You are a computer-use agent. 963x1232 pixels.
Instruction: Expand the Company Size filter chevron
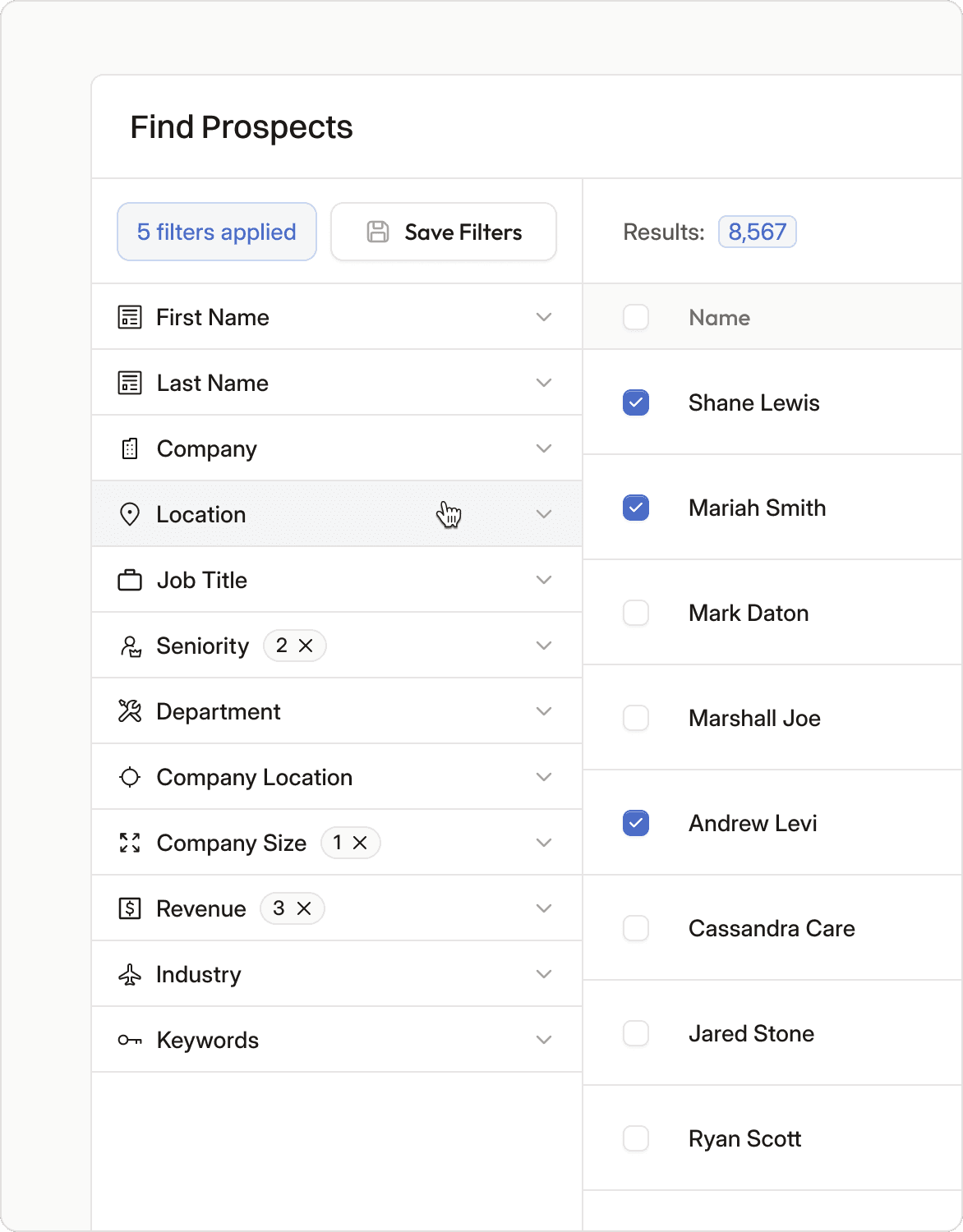tap(544, 843)
